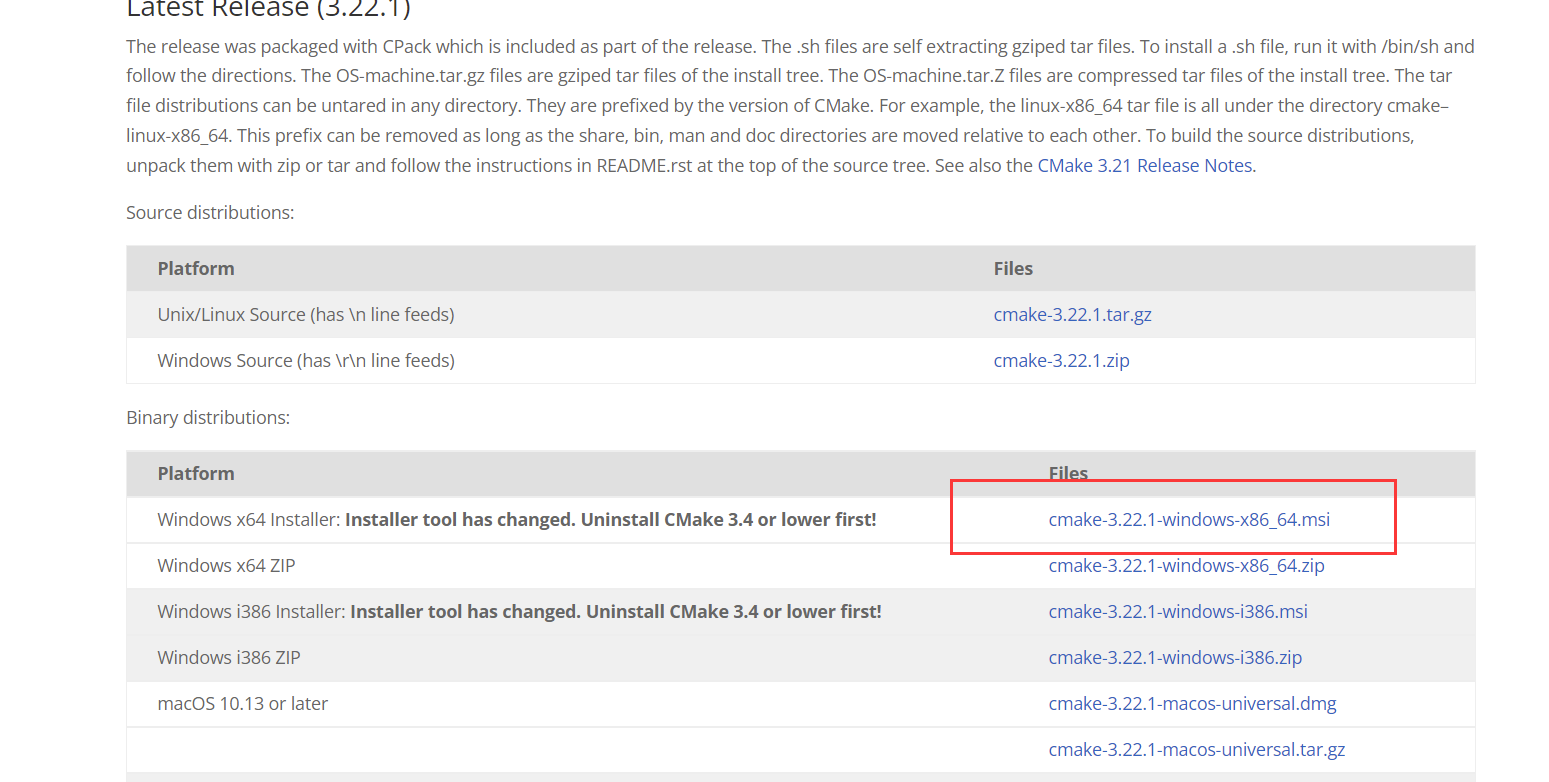Download the macos-universal.tar.gz archive
This screenshot has height=782, width=1549.
point(1196,750)
